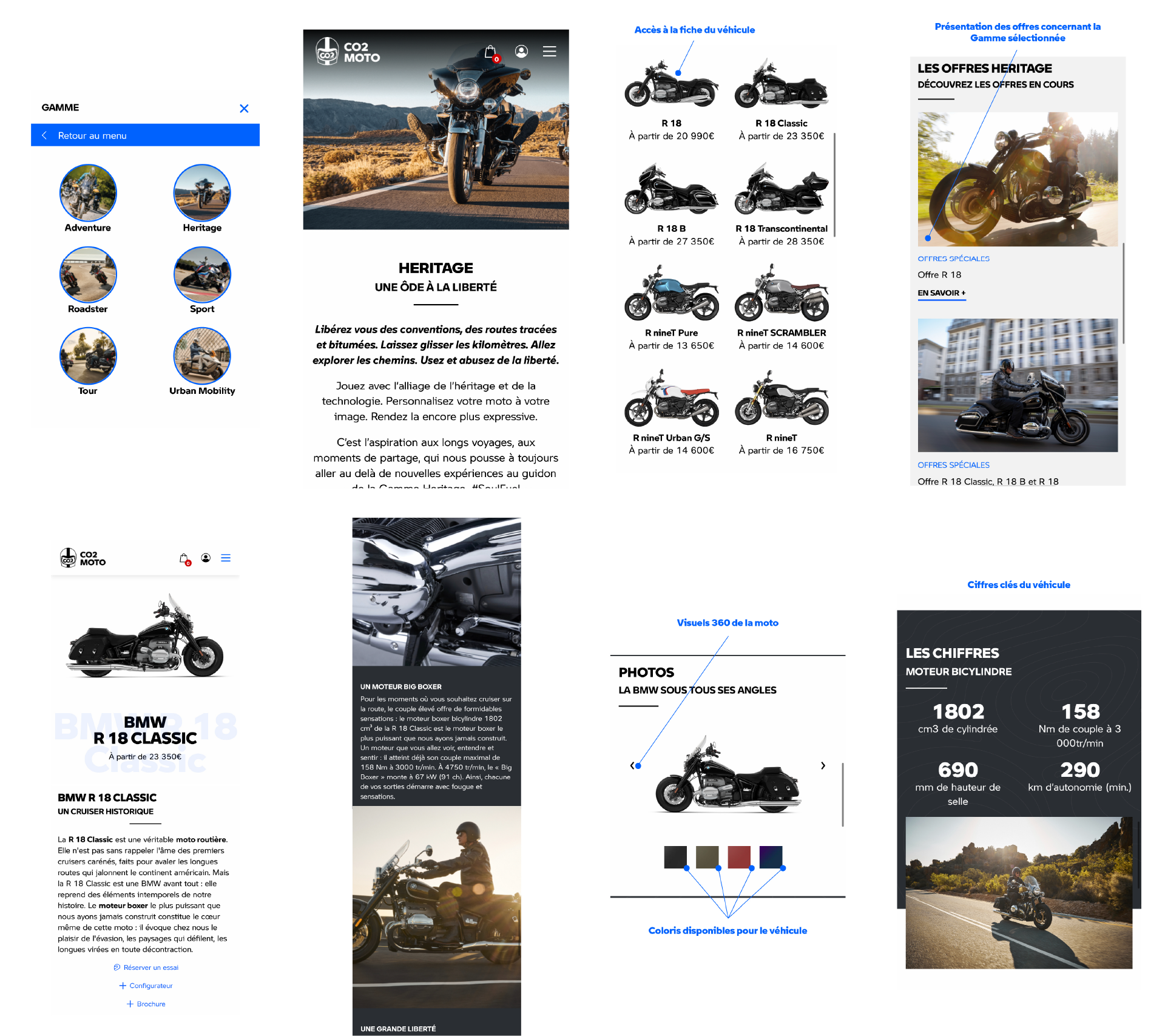Open the black R nineT motorcycle card

pyautogui.click(x=781, y=413)
